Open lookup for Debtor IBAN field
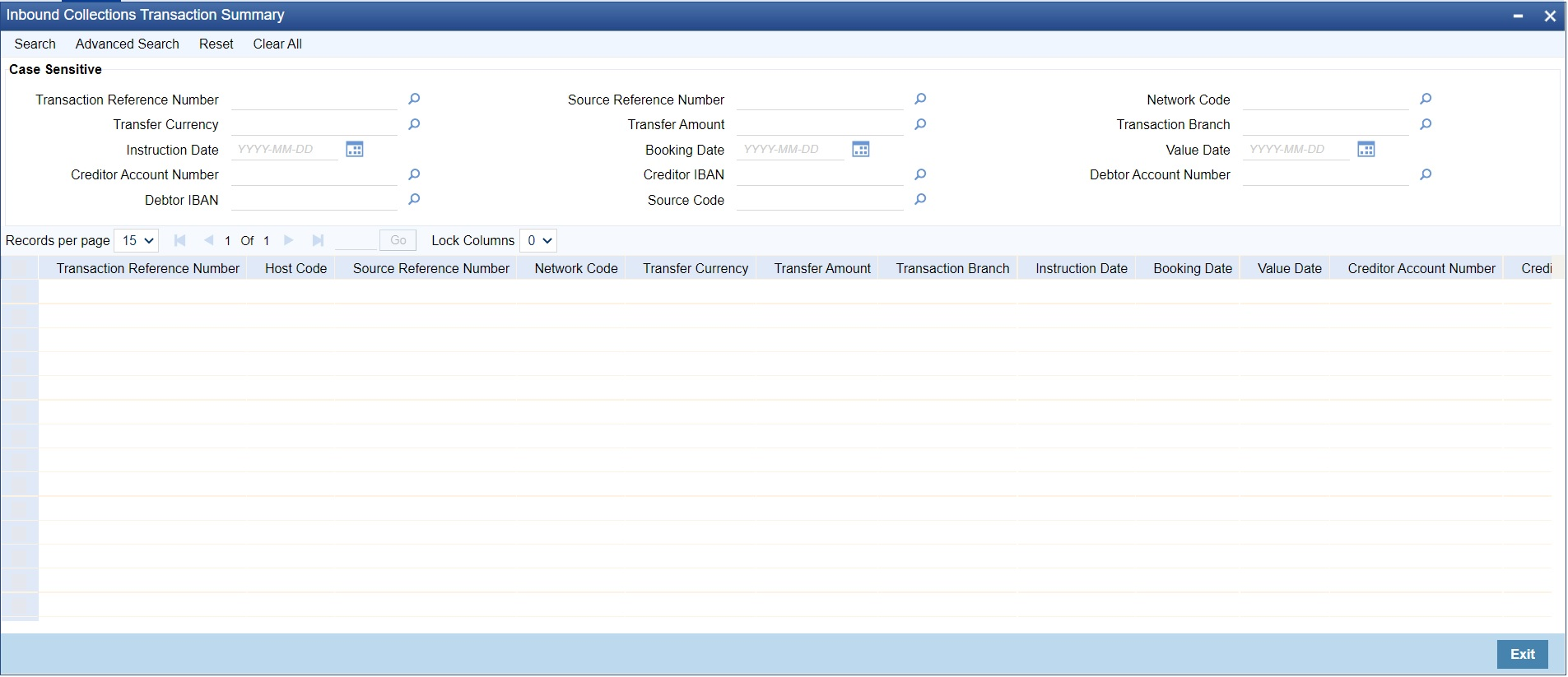1568x677 pixels. [414, 199]
